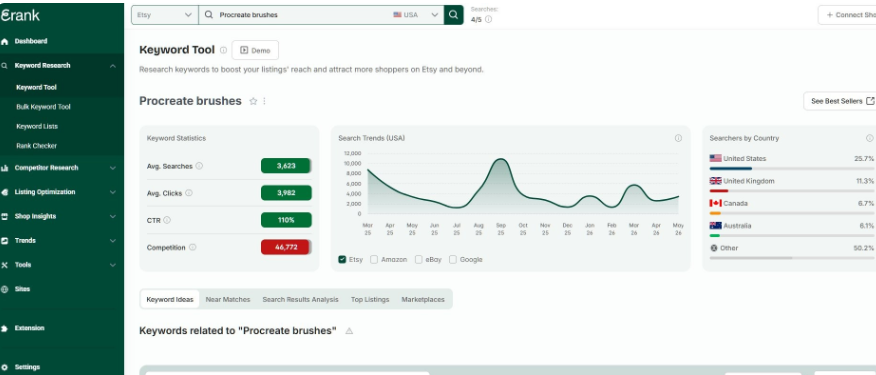Click the Connect Shop button
This screenshot has width=876, height=375.
[x=847, y=15]
